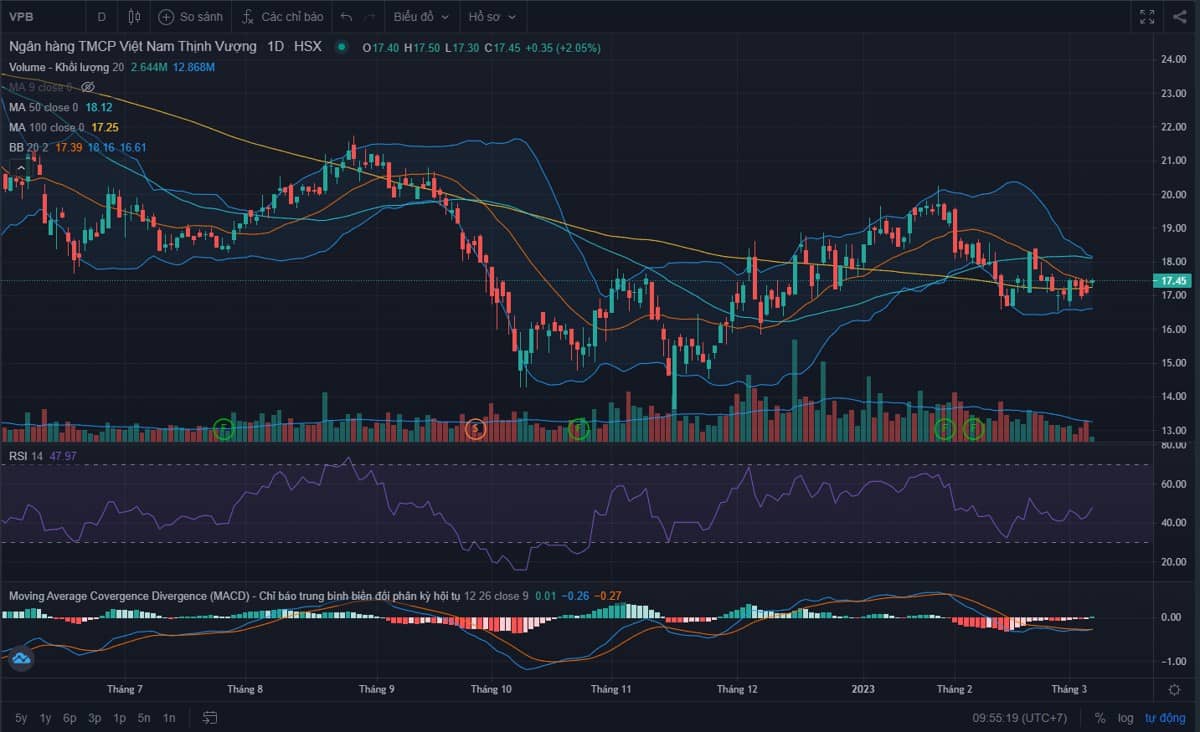Click the 2023 time axis label
Image resolution: width=1200 pixels, height=732 pixels.
pos(863,689)
